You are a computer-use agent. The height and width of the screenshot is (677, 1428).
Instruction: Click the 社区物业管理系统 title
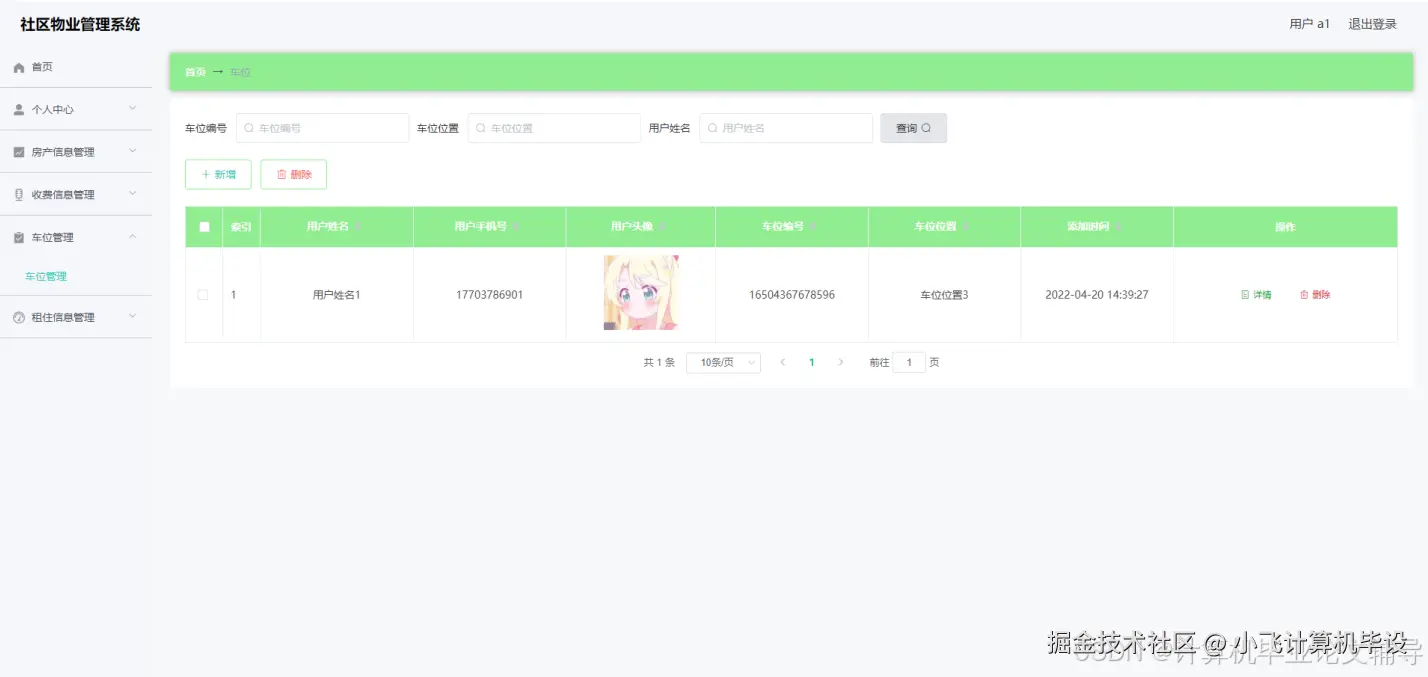click(80, 24)
